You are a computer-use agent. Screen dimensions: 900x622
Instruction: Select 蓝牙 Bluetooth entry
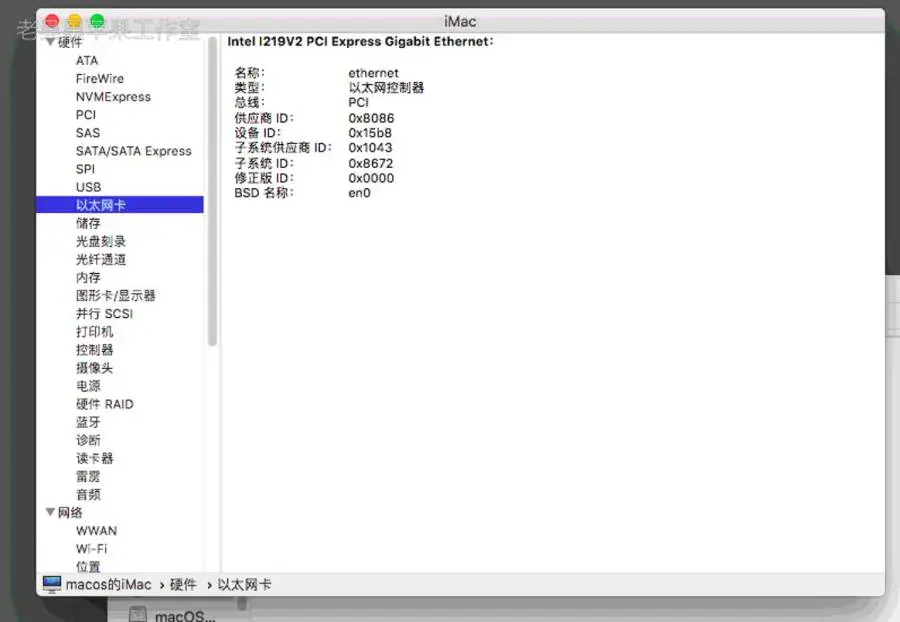click(88, 422)
